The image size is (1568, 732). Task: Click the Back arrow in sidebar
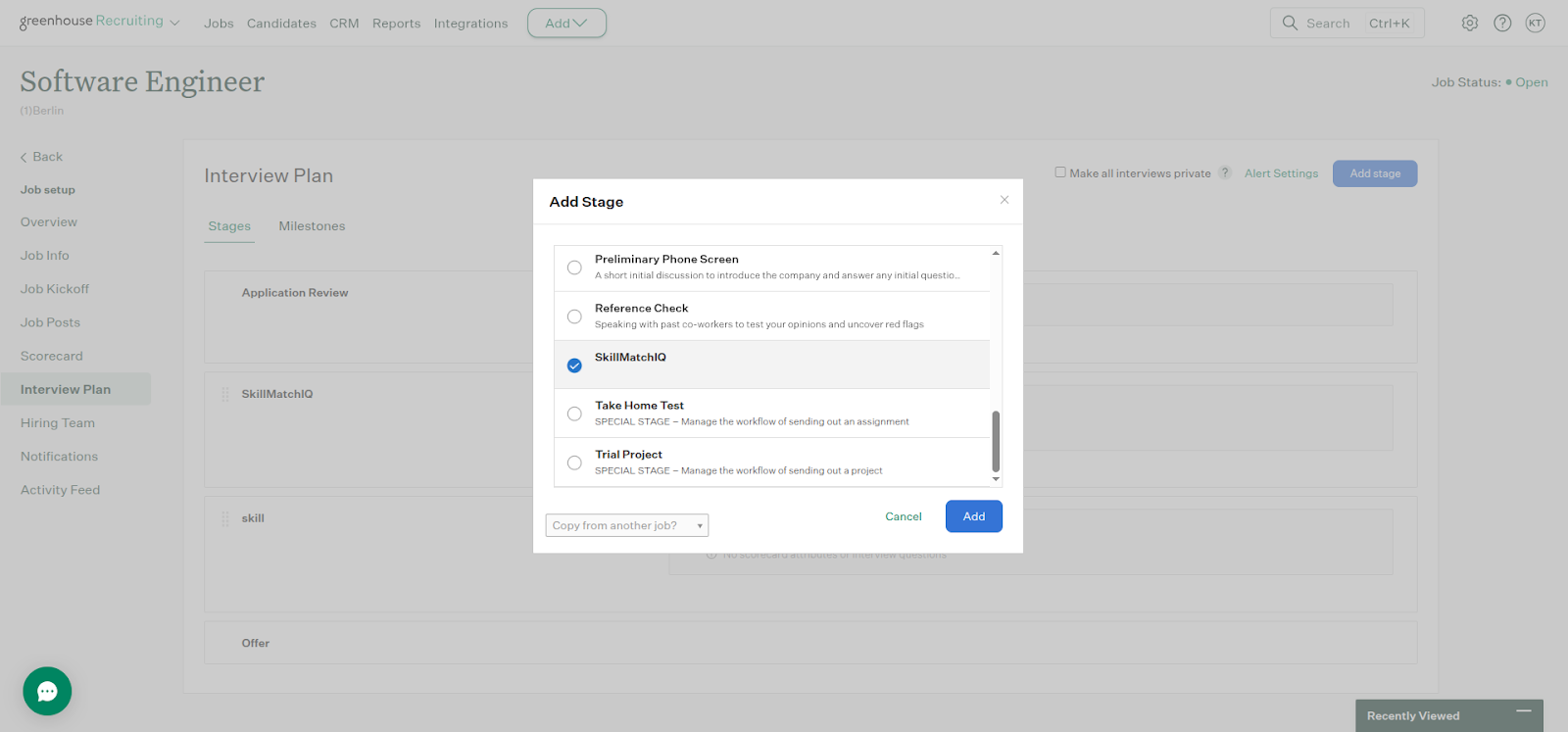click(24, 158)
